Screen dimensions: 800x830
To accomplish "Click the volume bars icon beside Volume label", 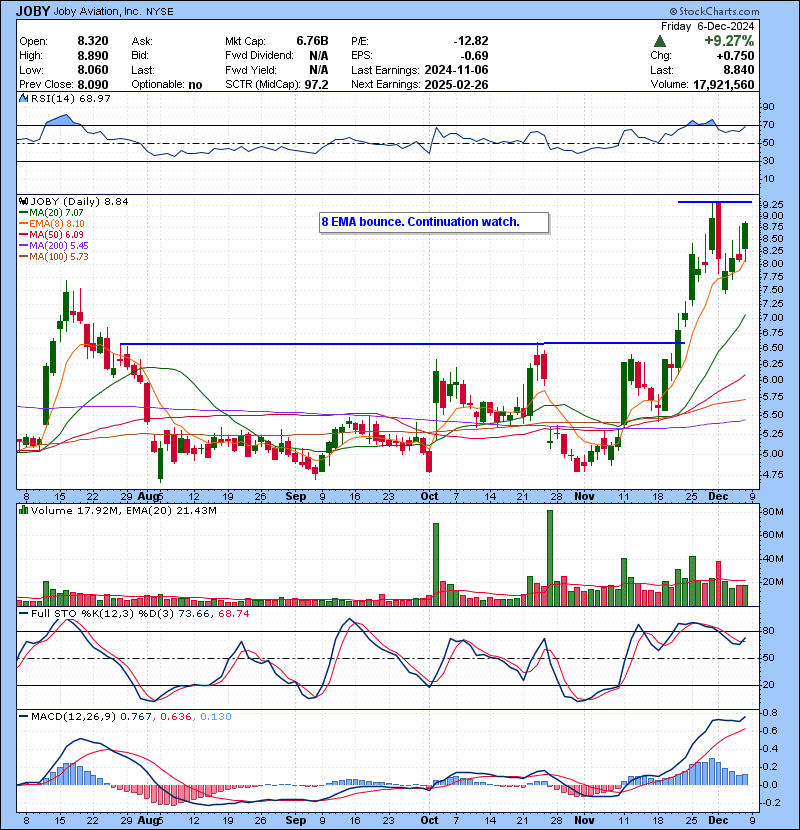I will tap(23, 511).
